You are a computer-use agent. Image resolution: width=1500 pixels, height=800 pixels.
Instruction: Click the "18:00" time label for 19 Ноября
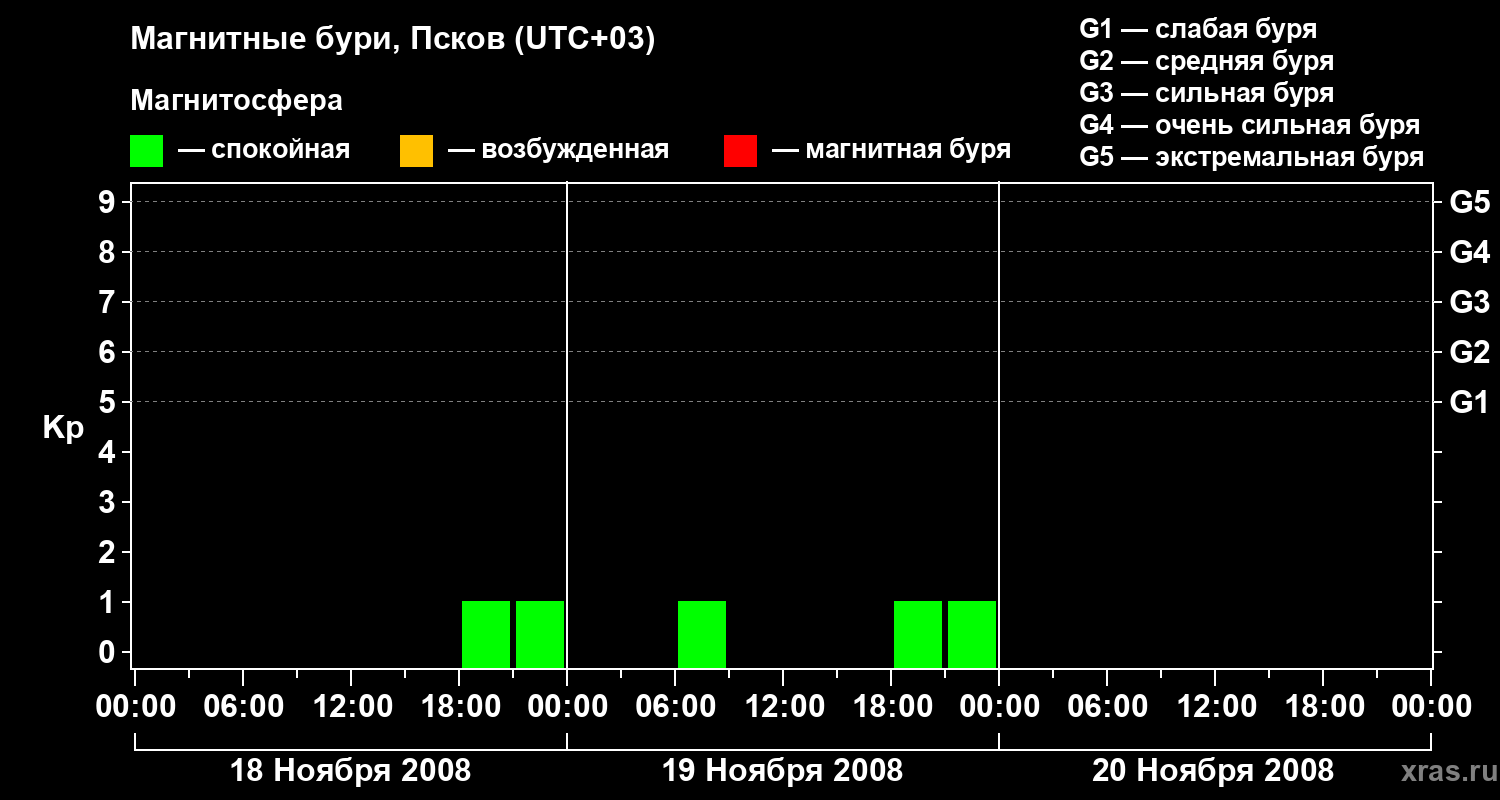(x=891, y=706)
